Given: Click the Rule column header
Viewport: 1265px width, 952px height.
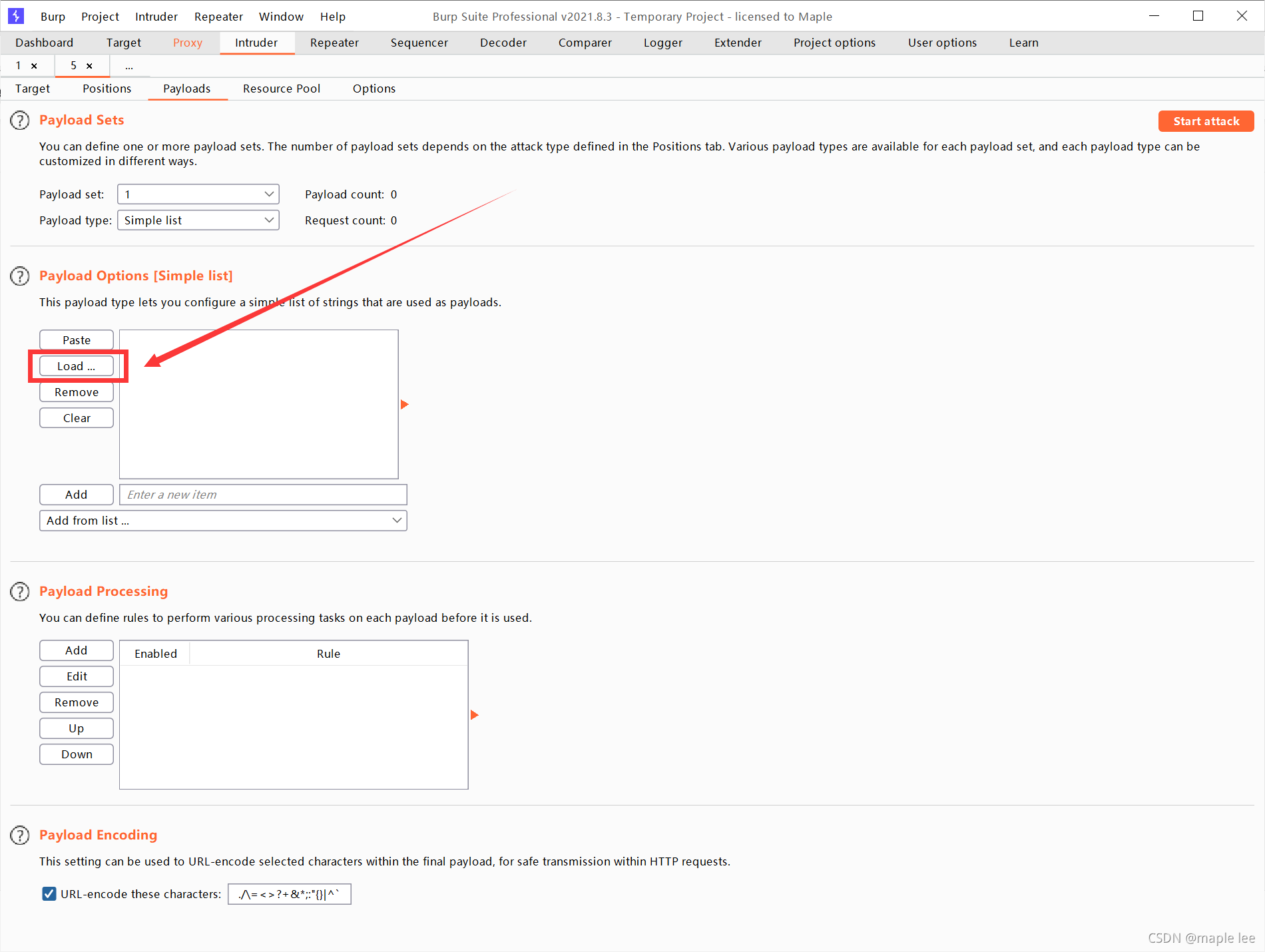Looking at the screenshot, I should (x=329, y=654).
